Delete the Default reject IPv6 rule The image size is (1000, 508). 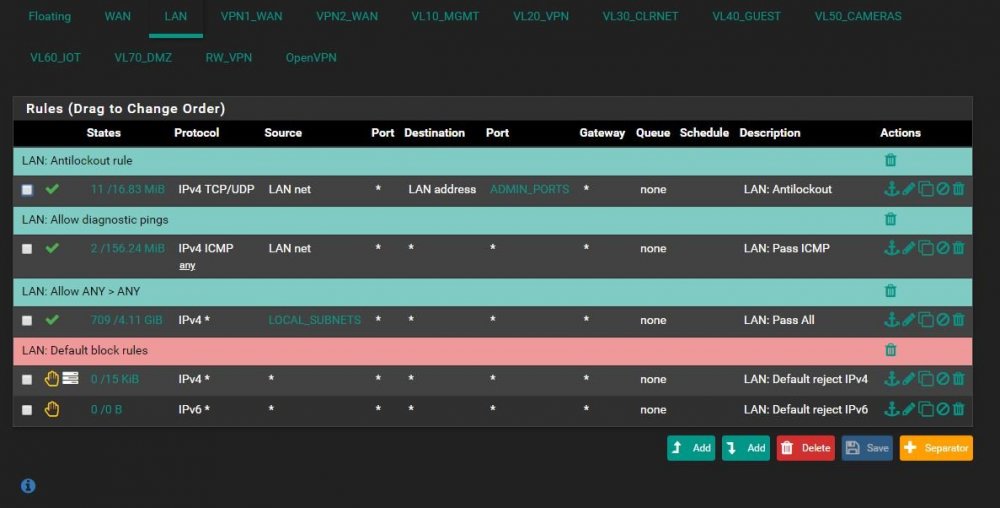[959, 409]
